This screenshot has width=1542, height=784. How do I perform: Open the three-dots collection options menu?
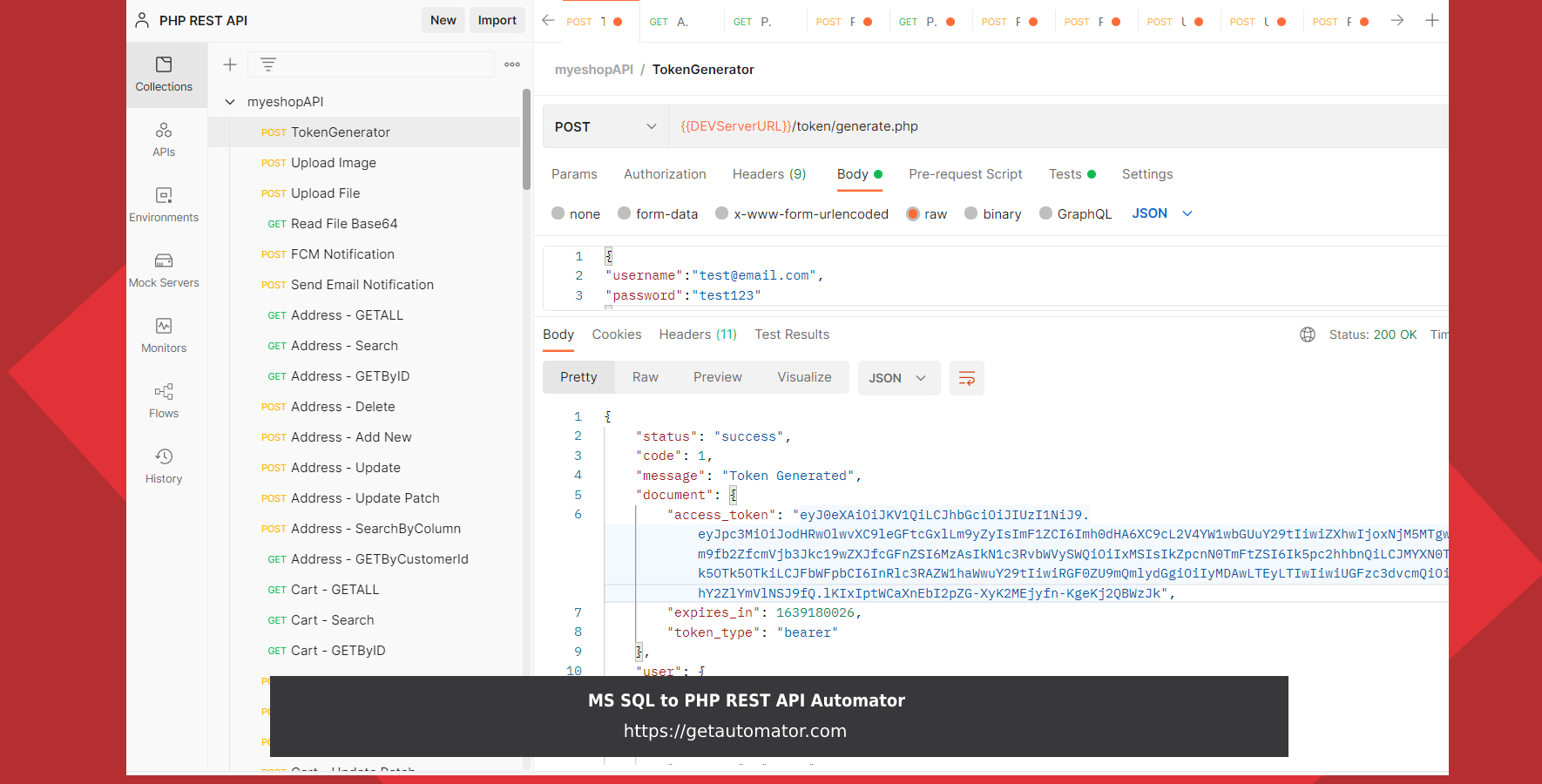(512, 64)
